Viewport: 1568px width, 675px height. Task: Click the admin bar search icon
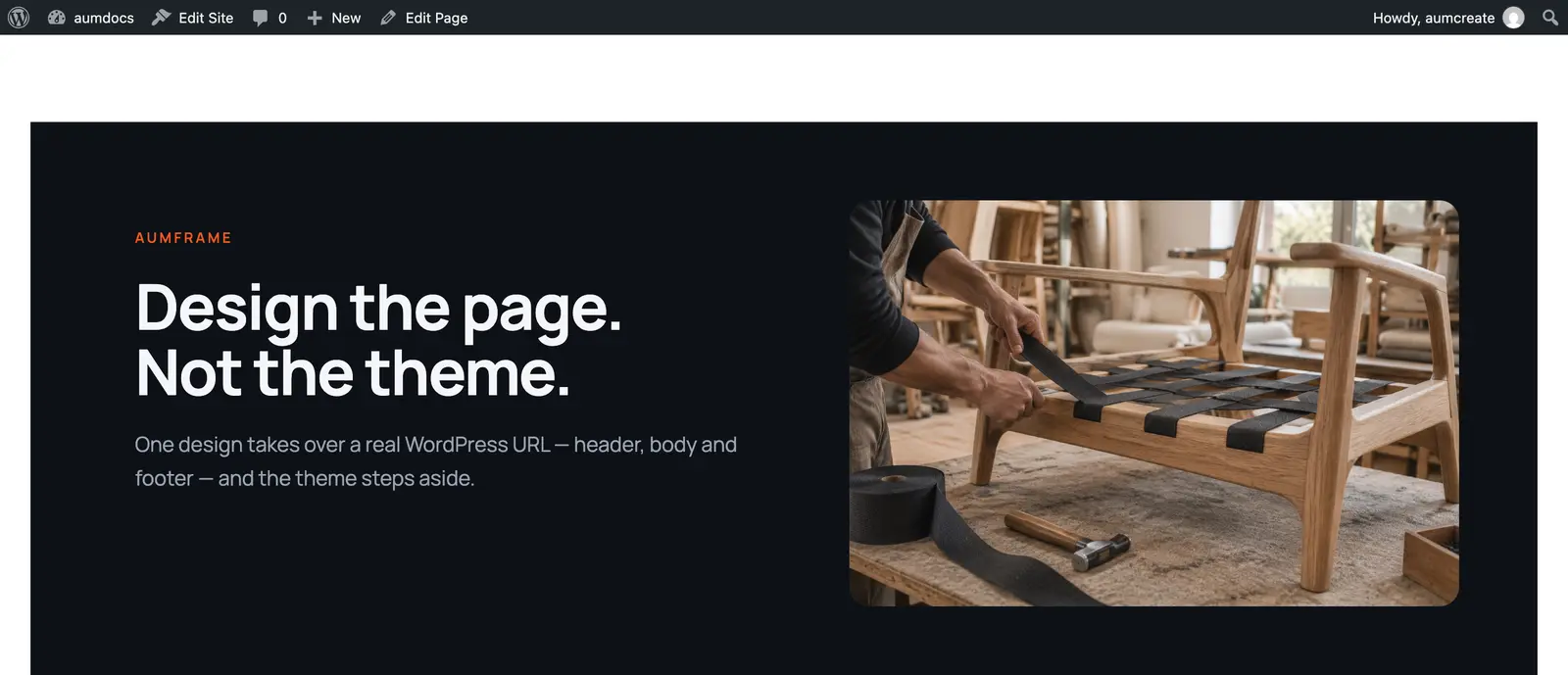[1550, 18]
